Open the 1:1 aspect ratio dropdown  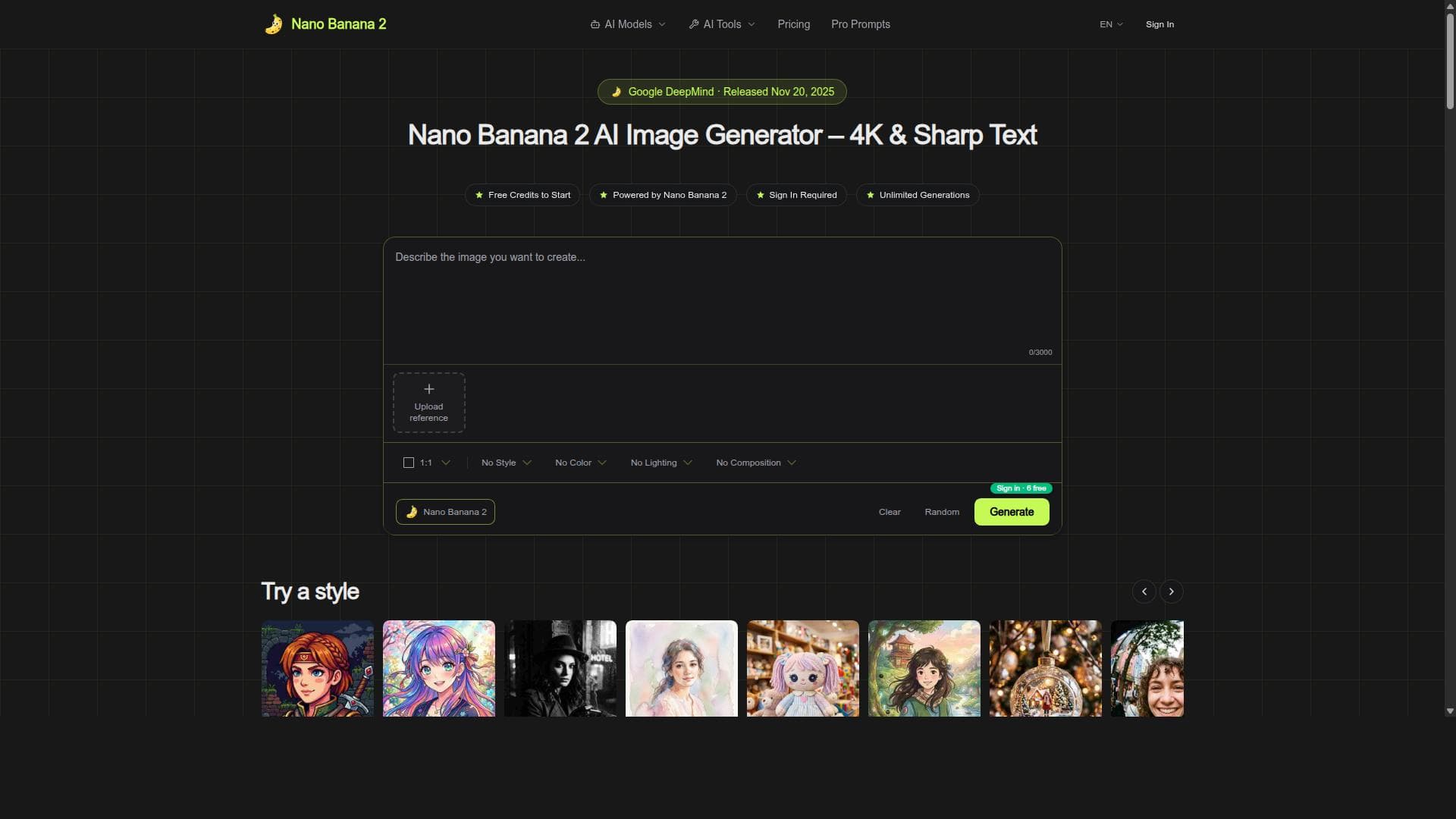[x=427, y=463]
